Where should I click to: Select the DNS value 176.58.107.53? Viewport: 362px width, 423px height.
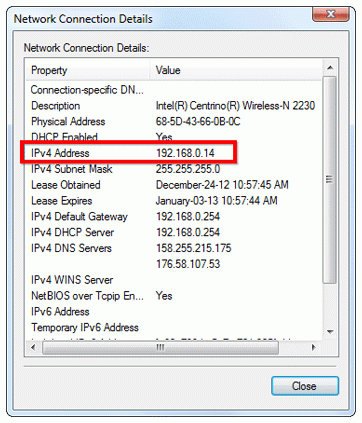(x=188, y=264)
